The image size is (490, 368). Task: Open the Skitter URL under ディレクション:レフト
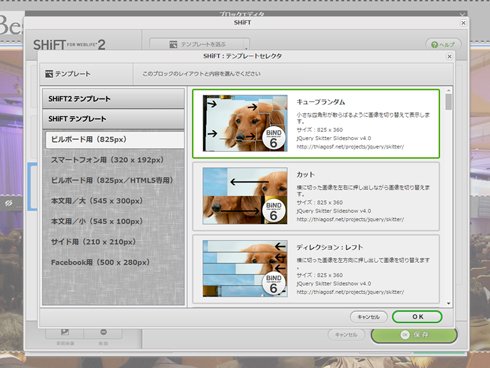(350, 292)
